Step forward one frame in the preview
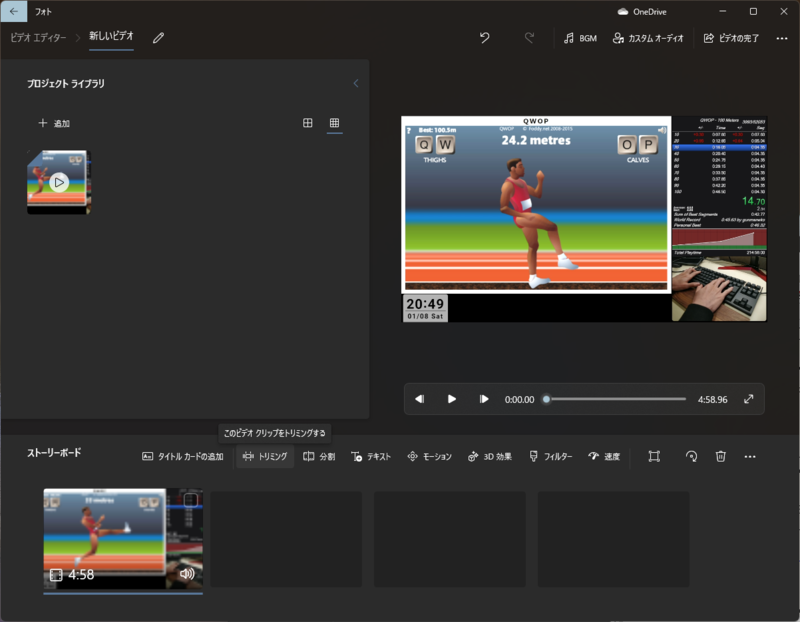Screen dimensions: 800x622 (x=484, y=399)
